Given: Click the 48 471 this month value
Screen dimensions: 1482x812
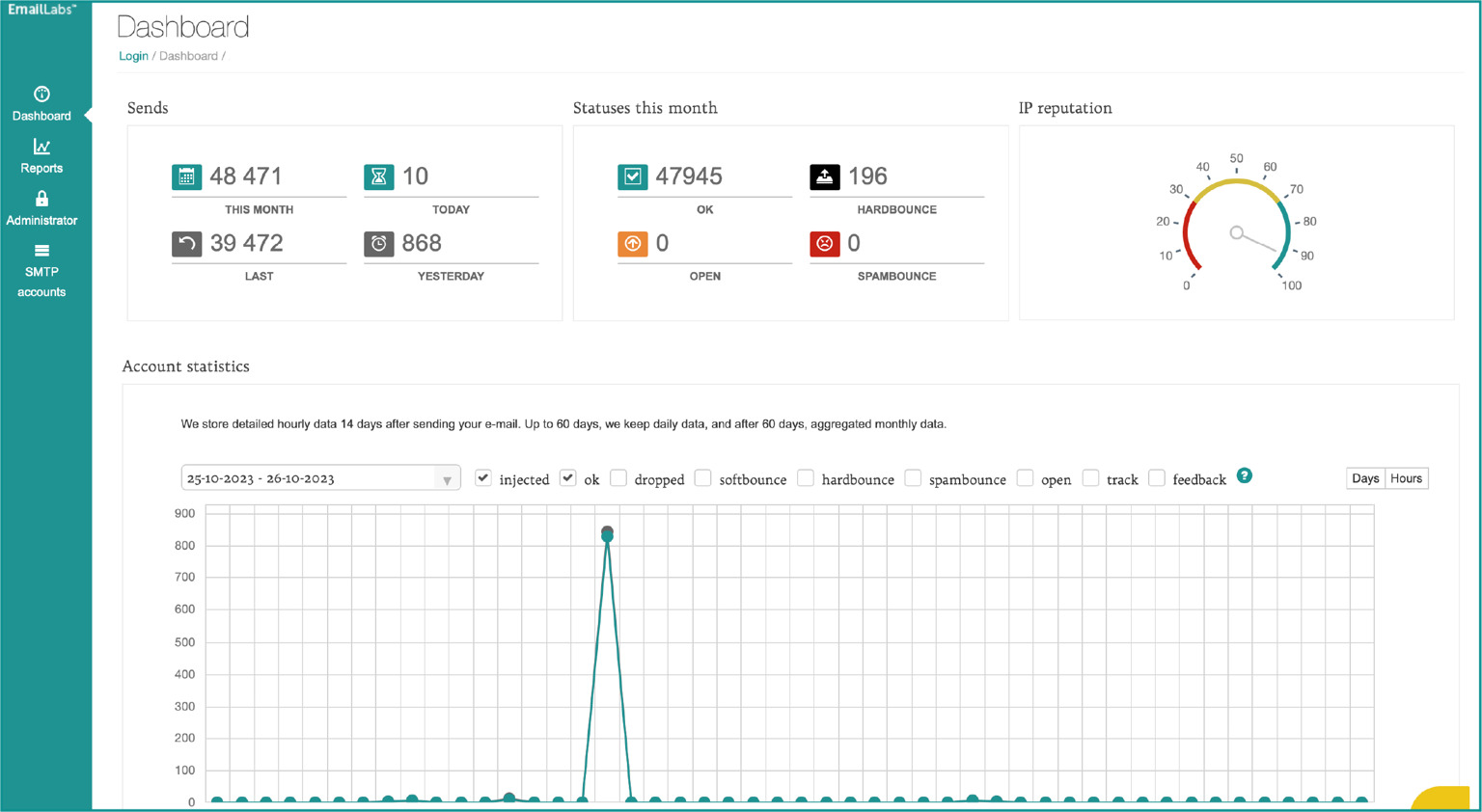Looking at the screenshot, I should (x=246, y=176).
